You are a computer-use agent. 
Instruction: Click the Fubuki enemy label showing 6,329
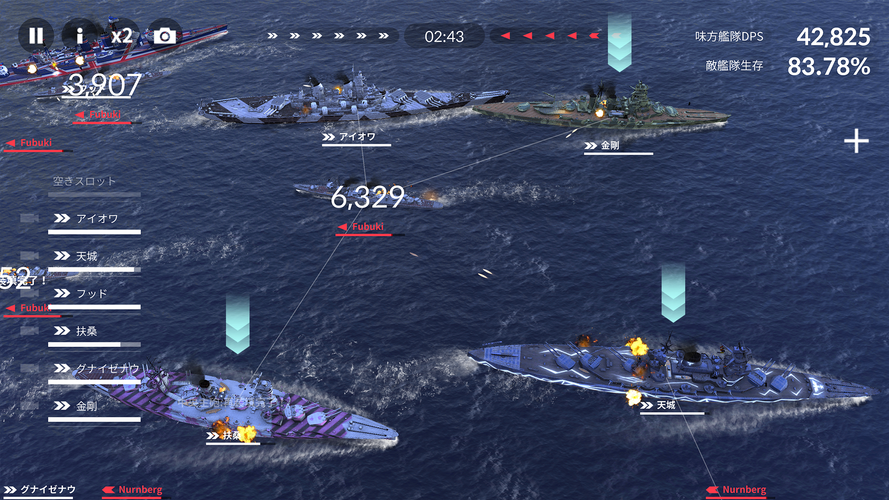(x=369, y=227)
